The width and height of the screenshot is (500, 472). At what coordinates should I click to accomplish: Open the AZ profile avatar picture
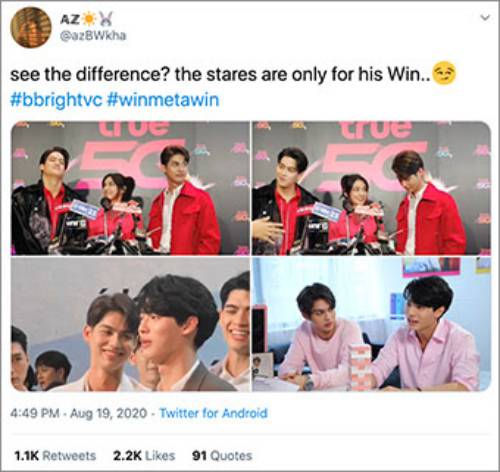(31, 28)
